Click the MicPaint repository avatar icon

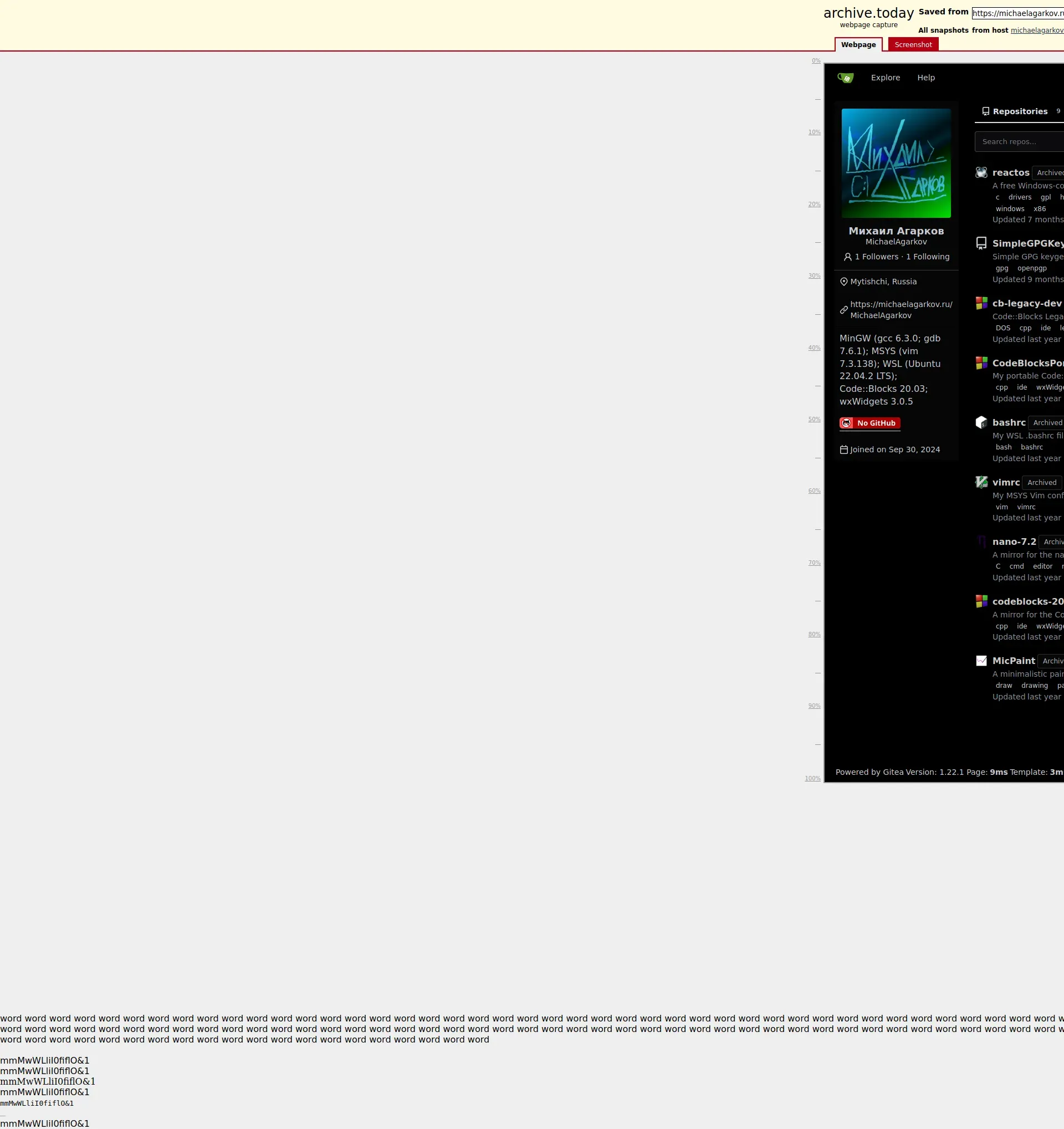click(981, 661)
